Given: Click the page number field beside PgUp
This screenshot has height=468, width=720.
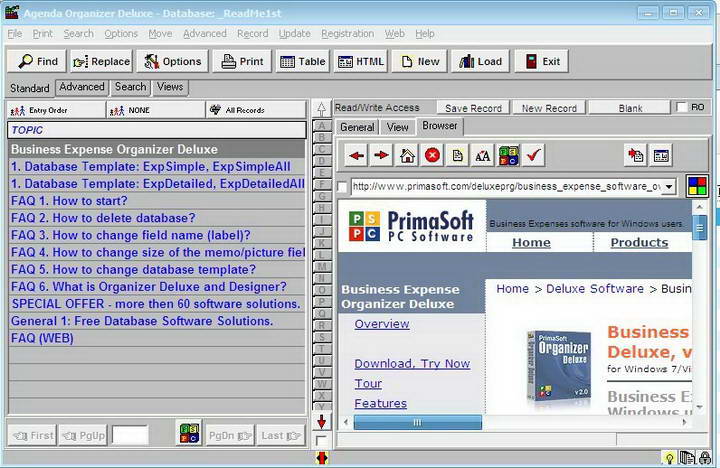Looking at the screenshot, I should click(x=130, y=434).
